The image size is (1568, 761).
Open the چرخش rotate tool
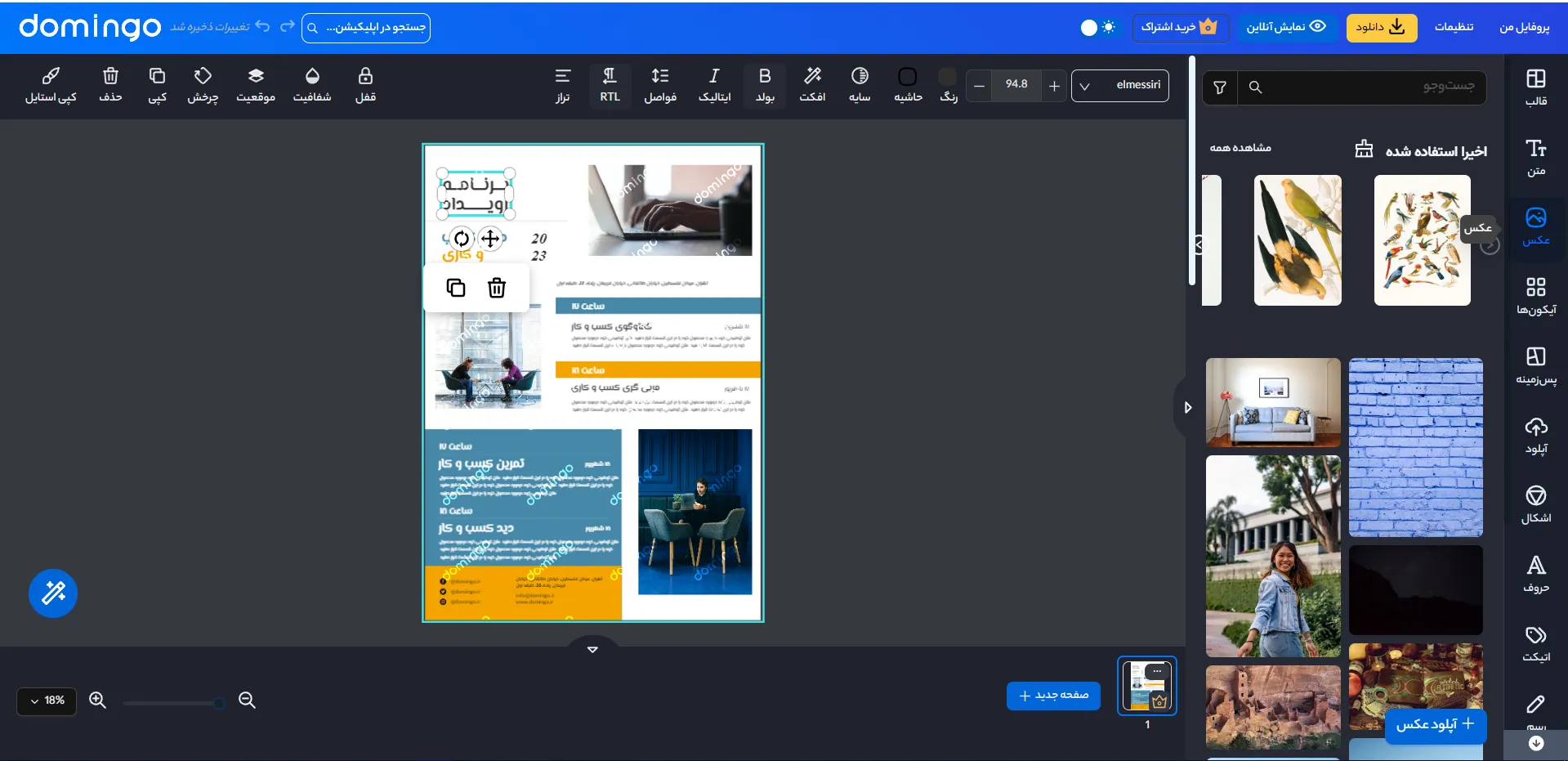pos(203,85)
